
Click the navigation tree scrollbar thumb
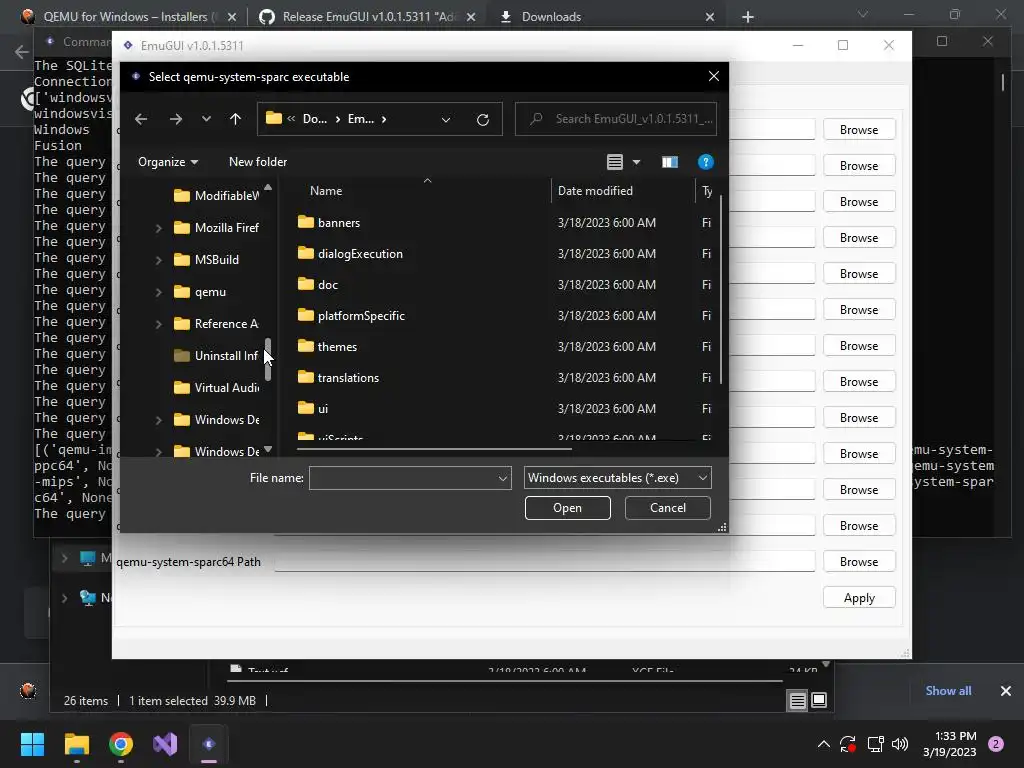pos(268,359)
